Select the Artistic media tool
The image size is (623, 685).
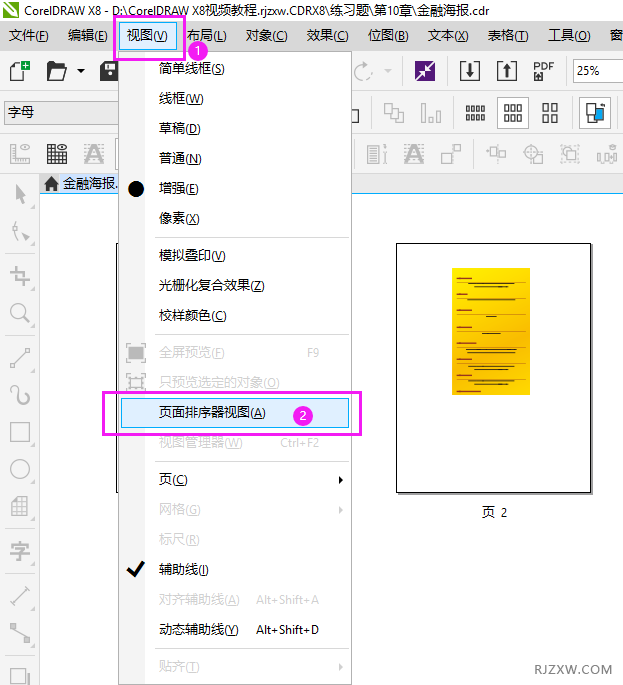[20, 395]
